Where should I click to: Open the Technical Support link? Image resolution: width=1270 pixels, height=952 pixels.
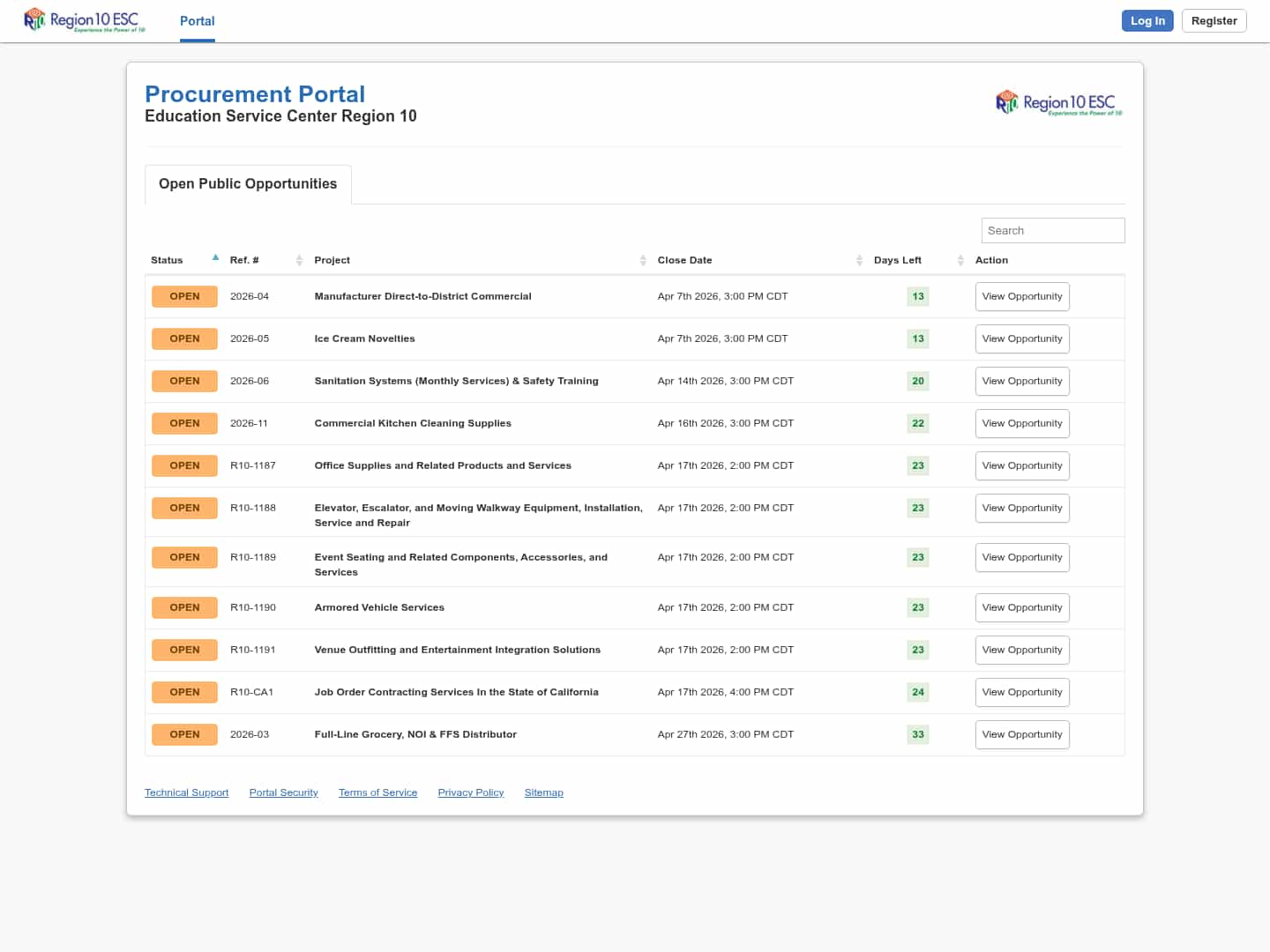pos(186,792)
